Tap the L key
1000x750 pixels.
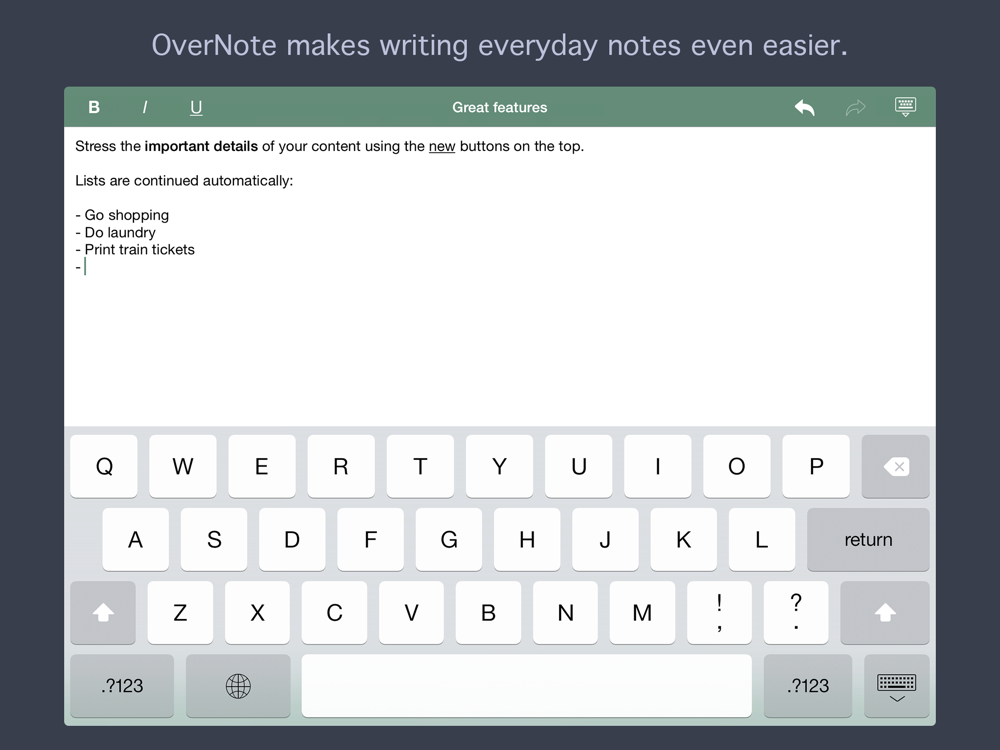coord(761,540)
